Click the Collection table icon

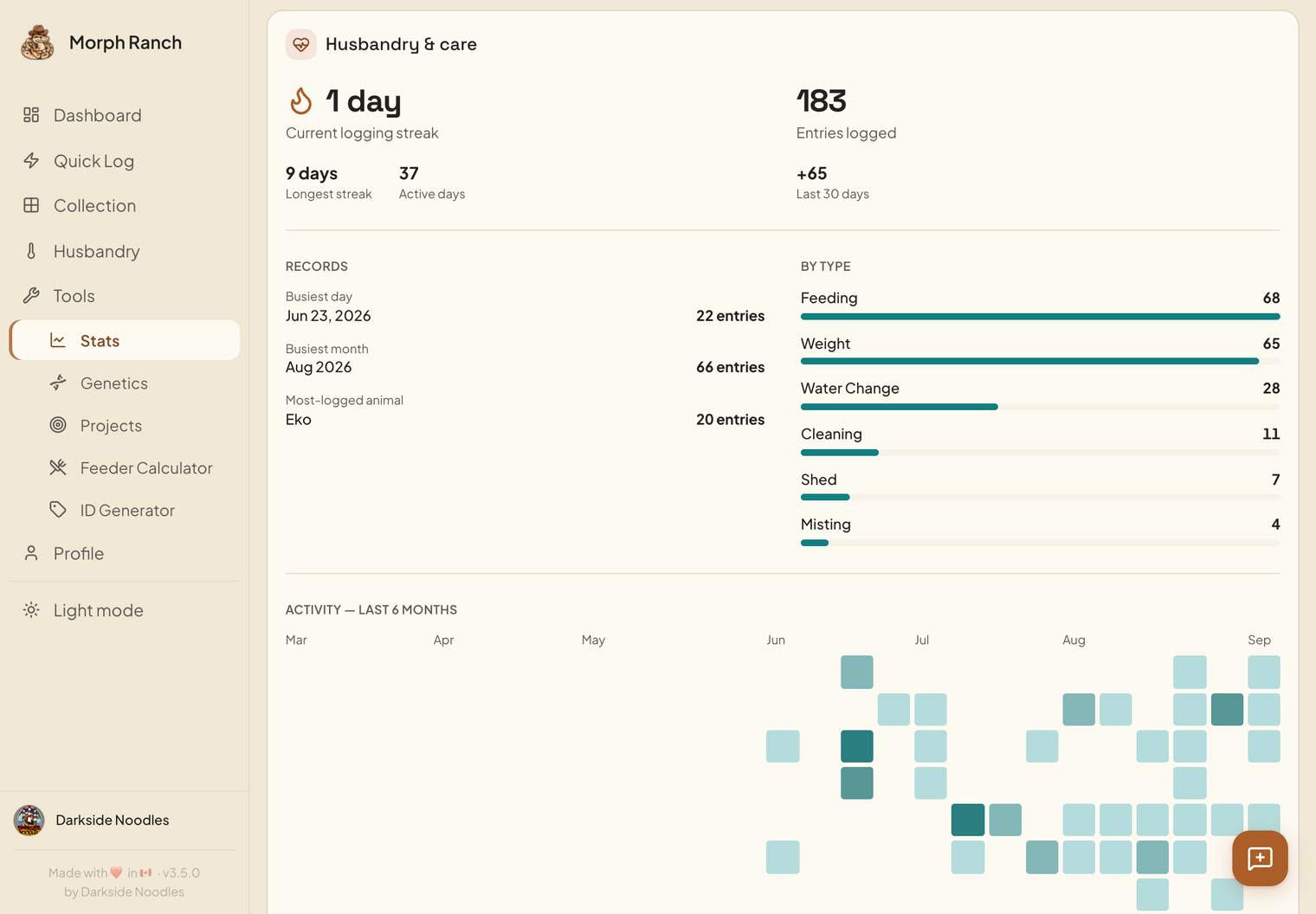[x=31, y=205]
